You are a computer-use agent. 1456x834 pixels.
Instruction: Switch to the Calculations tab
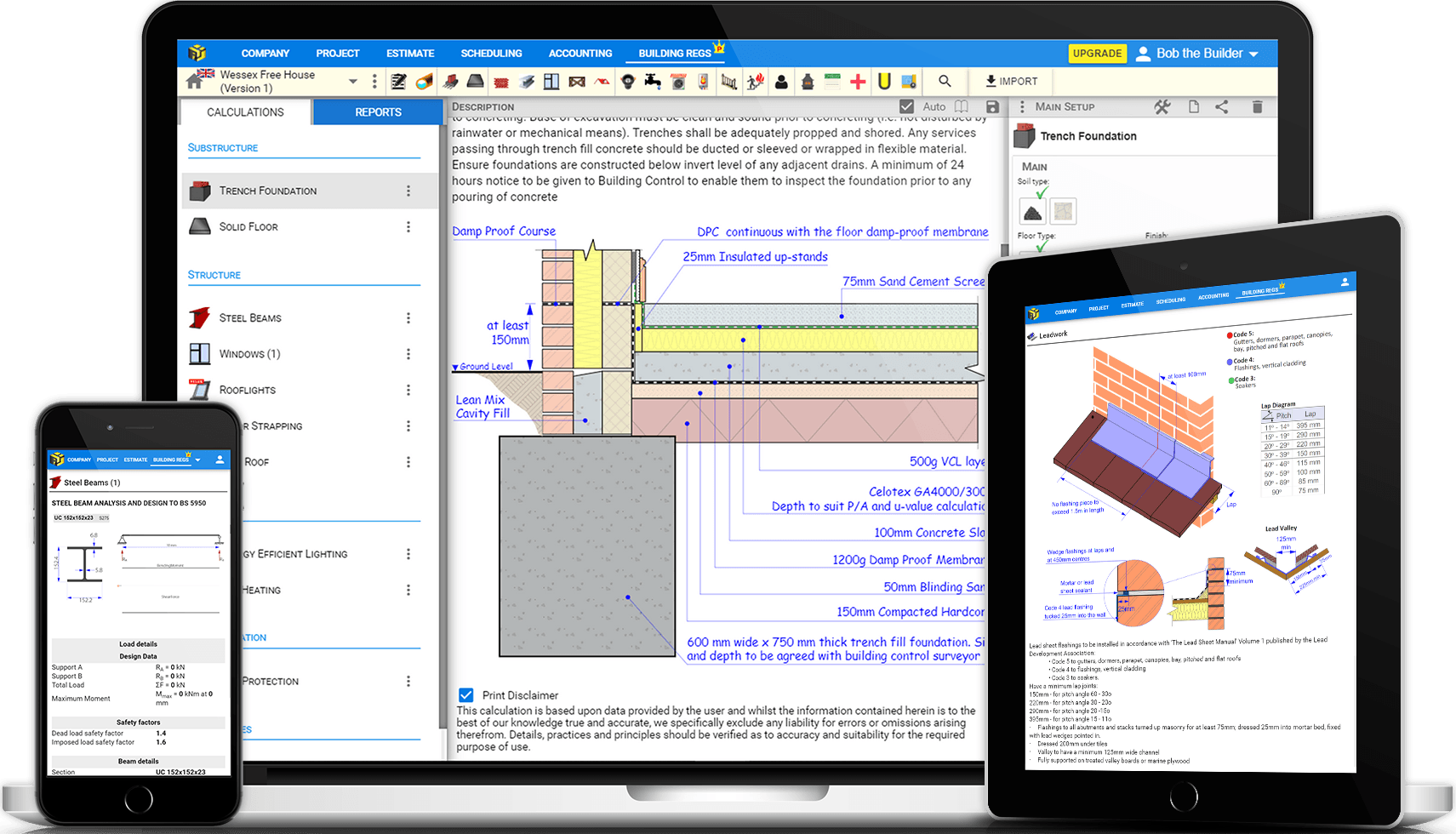245,111
